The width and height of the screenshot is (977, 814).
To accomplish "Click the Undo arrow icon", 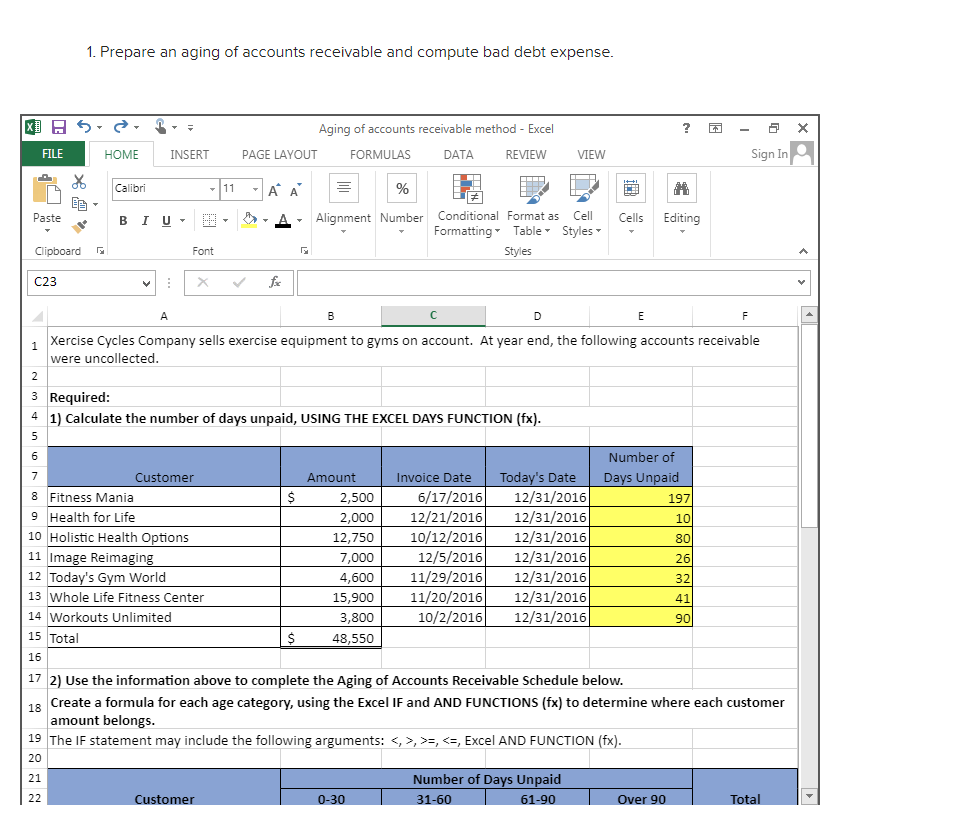I will pos(84,127).
